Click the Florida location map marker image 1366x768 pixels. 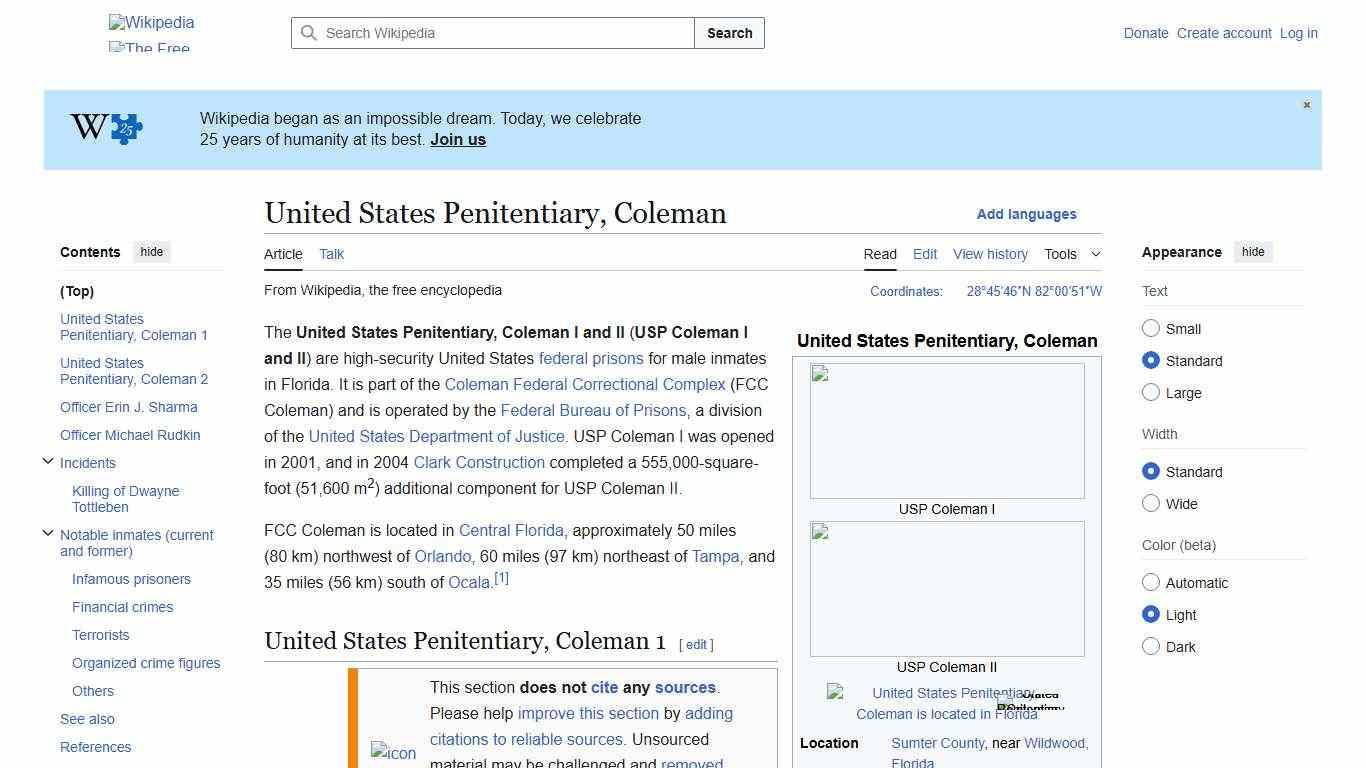point(832,693)
